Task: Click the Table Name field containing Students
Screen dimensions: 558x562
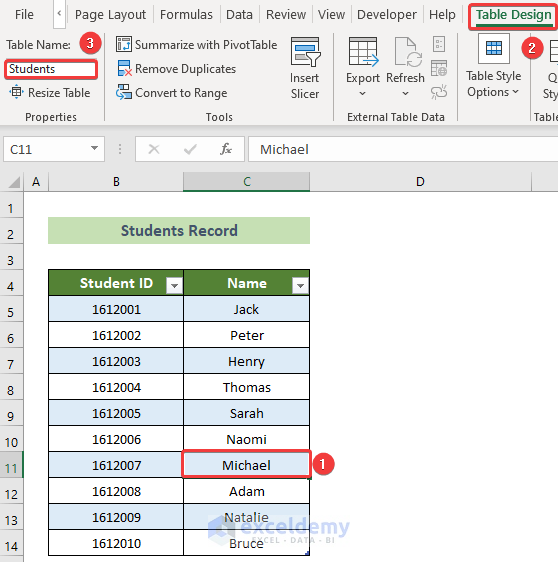Action: point(51,69)
